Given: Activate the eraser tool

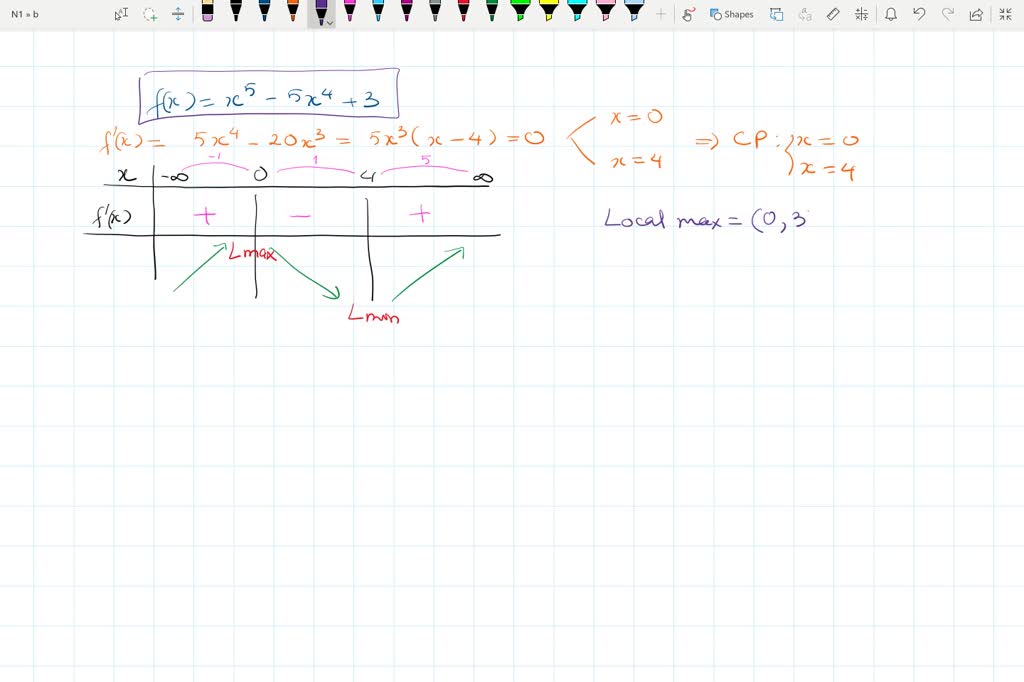Looking at the screenshot, I should (832, 14).
